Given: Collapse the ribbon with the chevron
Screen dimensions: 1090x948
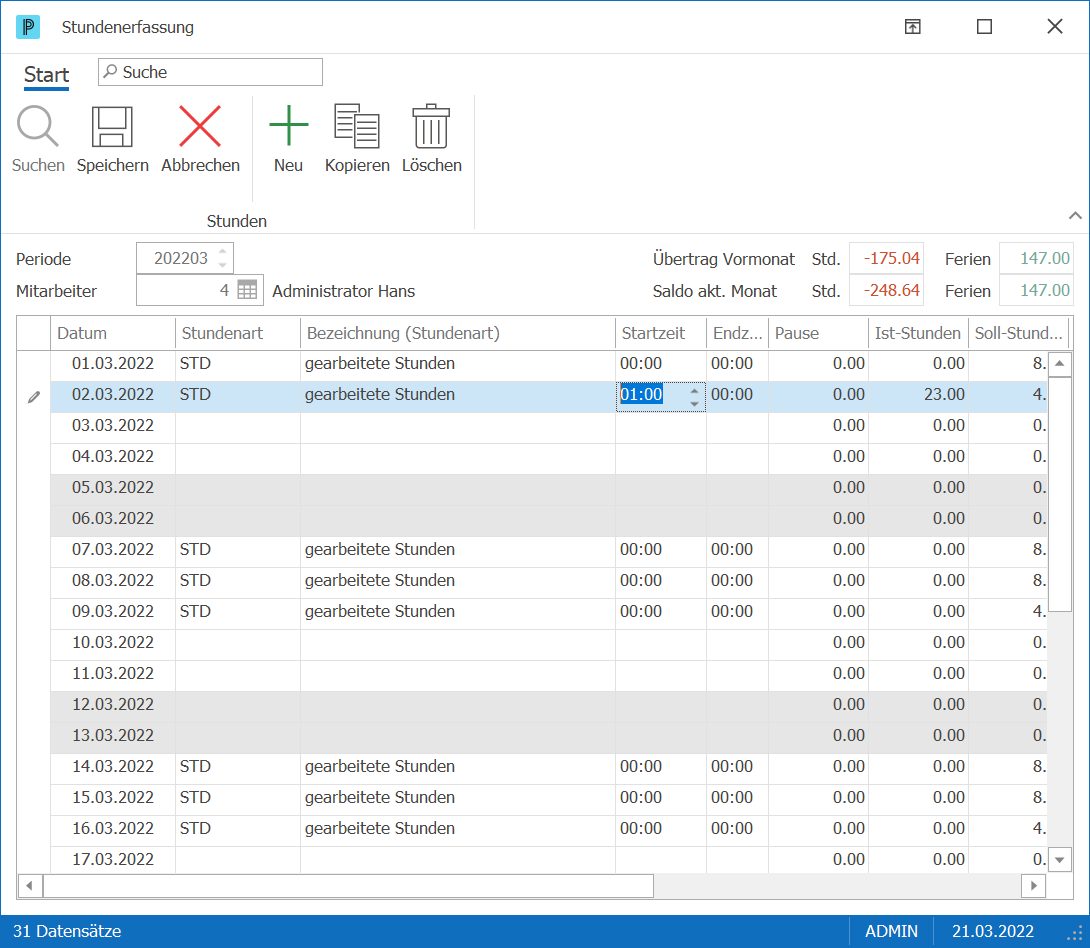Looking at the screenshot, I should pos(1075,215).
